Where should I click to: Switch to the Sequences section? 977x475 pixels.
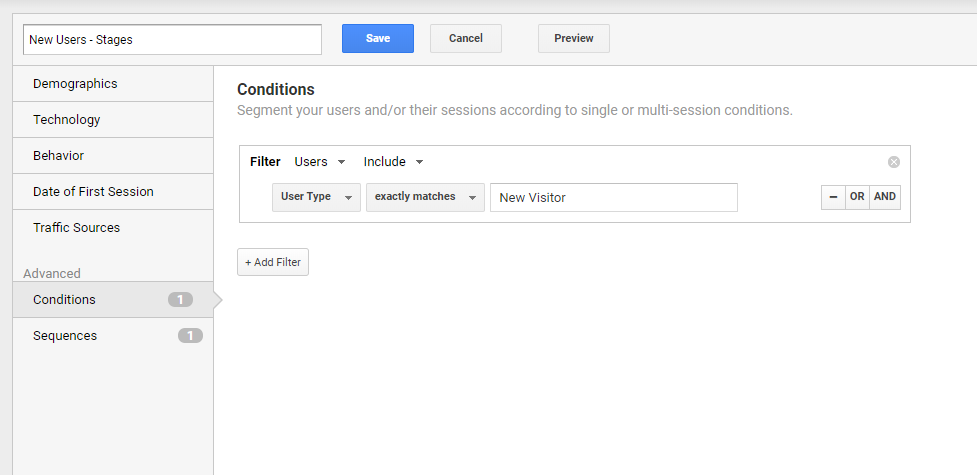pyautogui.click(x=113, y=336)
